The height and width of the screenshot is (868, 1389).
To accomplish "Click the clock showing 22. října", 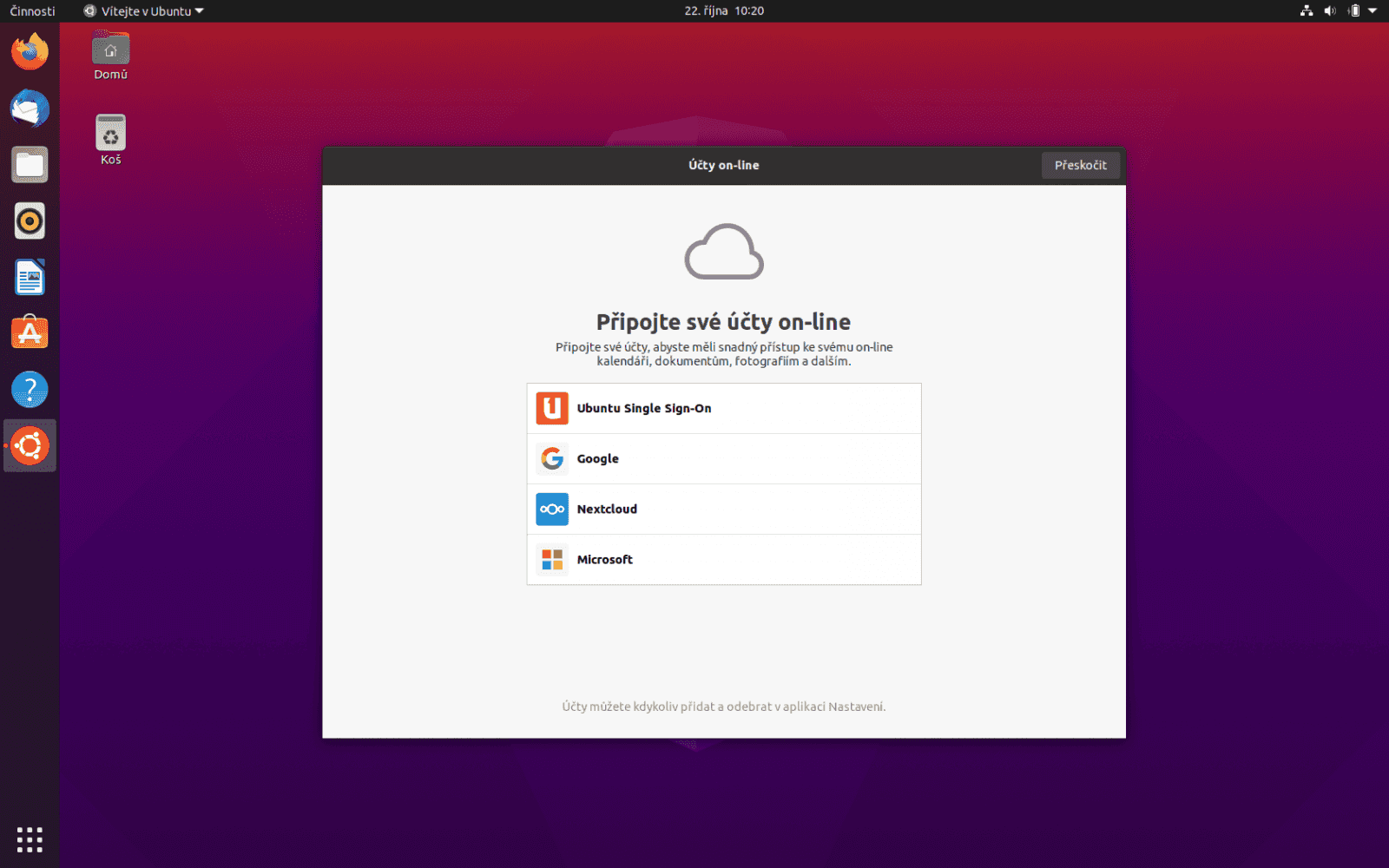I will 723,10.
